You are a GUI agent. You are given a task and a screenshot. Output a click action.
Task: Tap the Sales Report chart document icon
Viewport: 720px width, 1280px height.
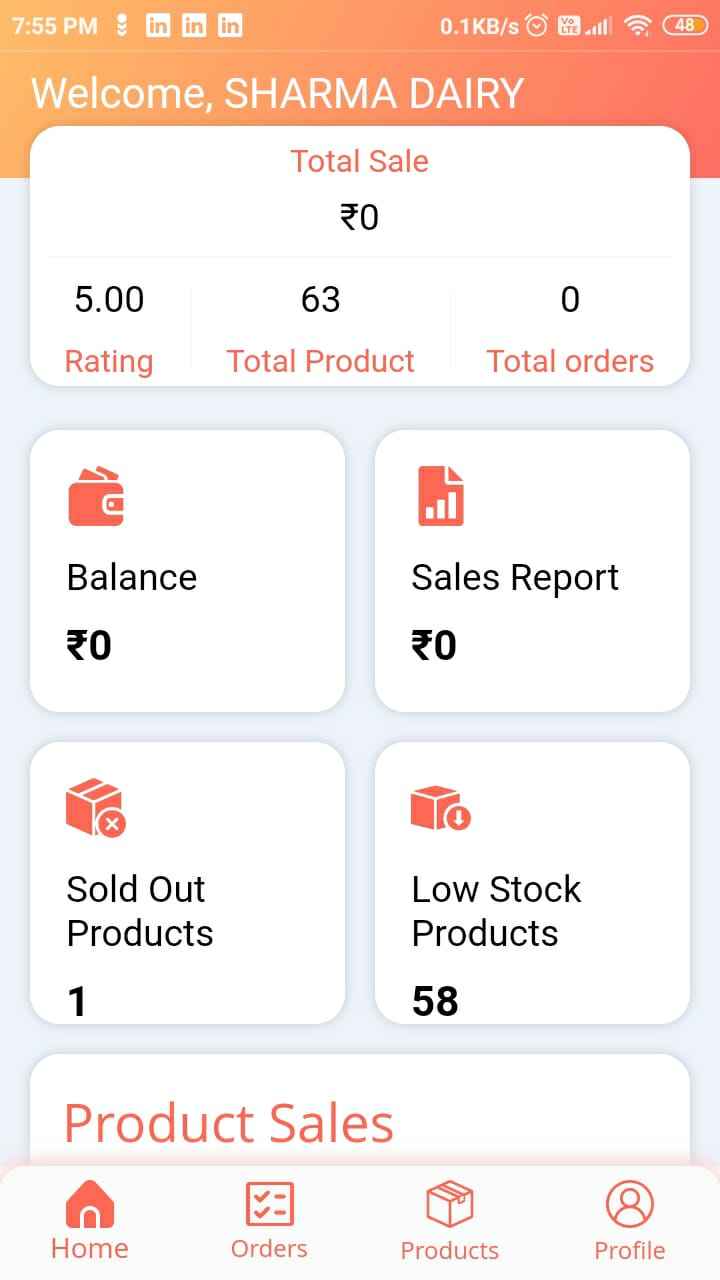440,496
